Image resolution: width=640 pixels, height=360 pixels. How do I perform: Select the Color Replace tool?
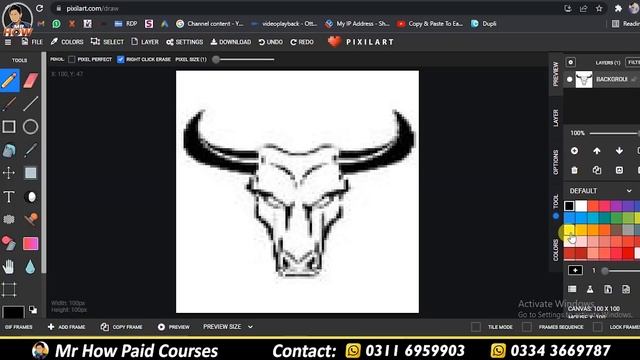point(9,243)
